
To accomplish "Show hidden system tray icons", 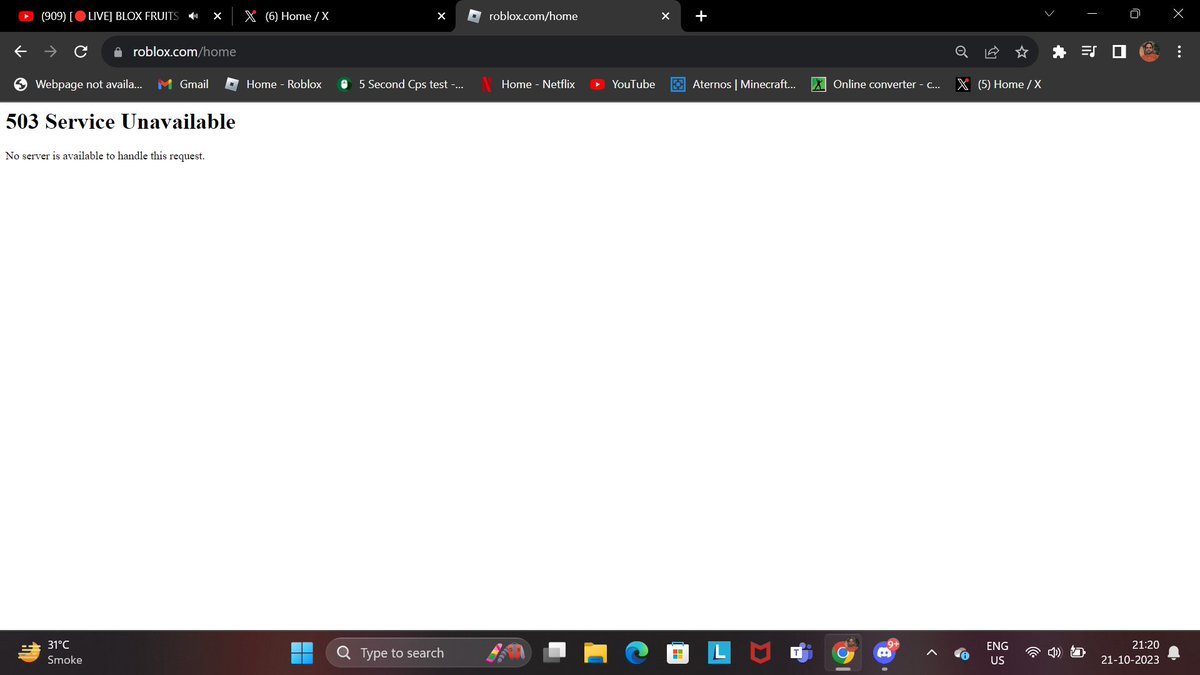I will click(931, 653).
